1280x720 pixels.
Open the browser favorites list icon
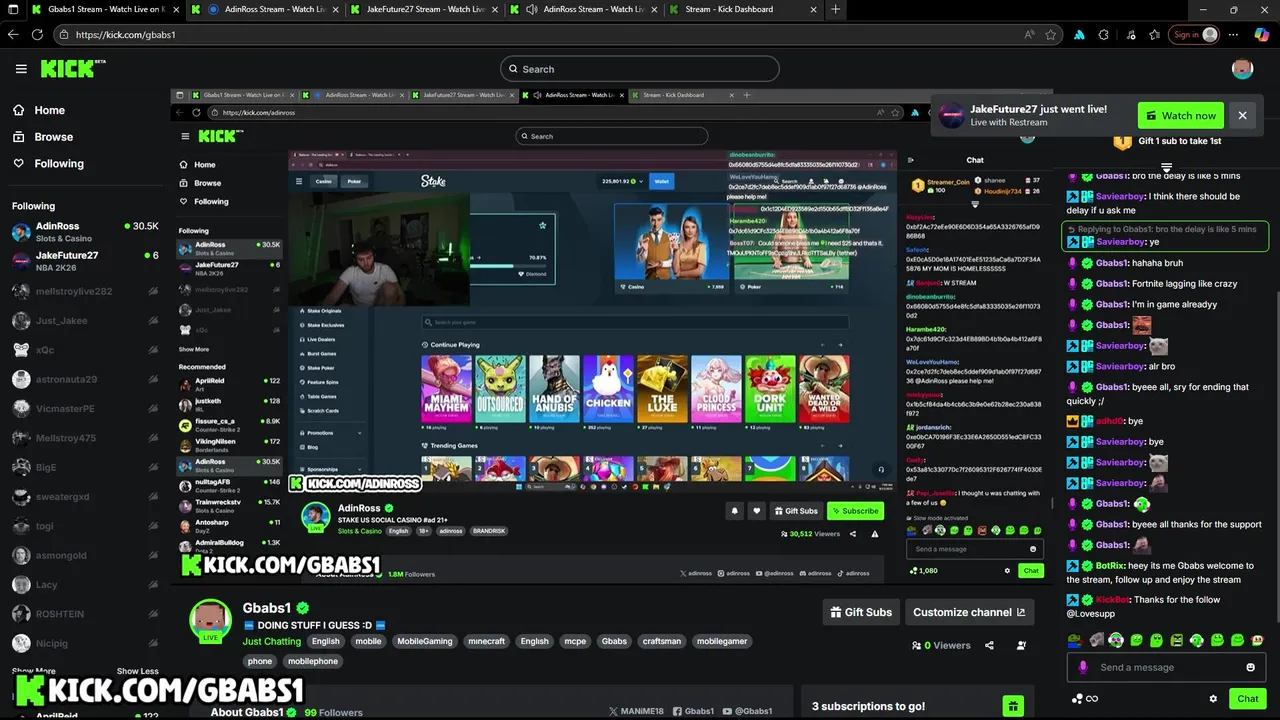(1155, 34)
